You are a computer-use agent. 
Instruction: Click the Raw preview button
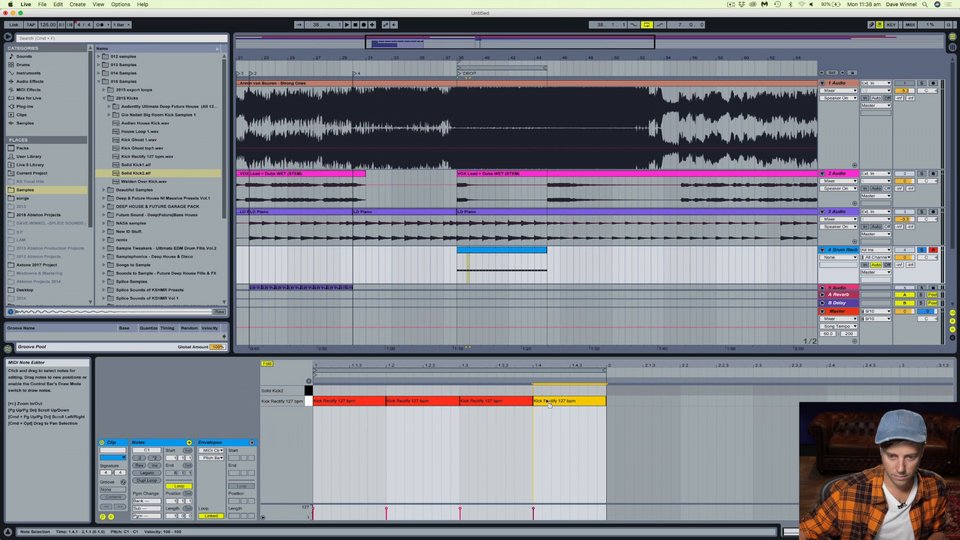[219, 312]
